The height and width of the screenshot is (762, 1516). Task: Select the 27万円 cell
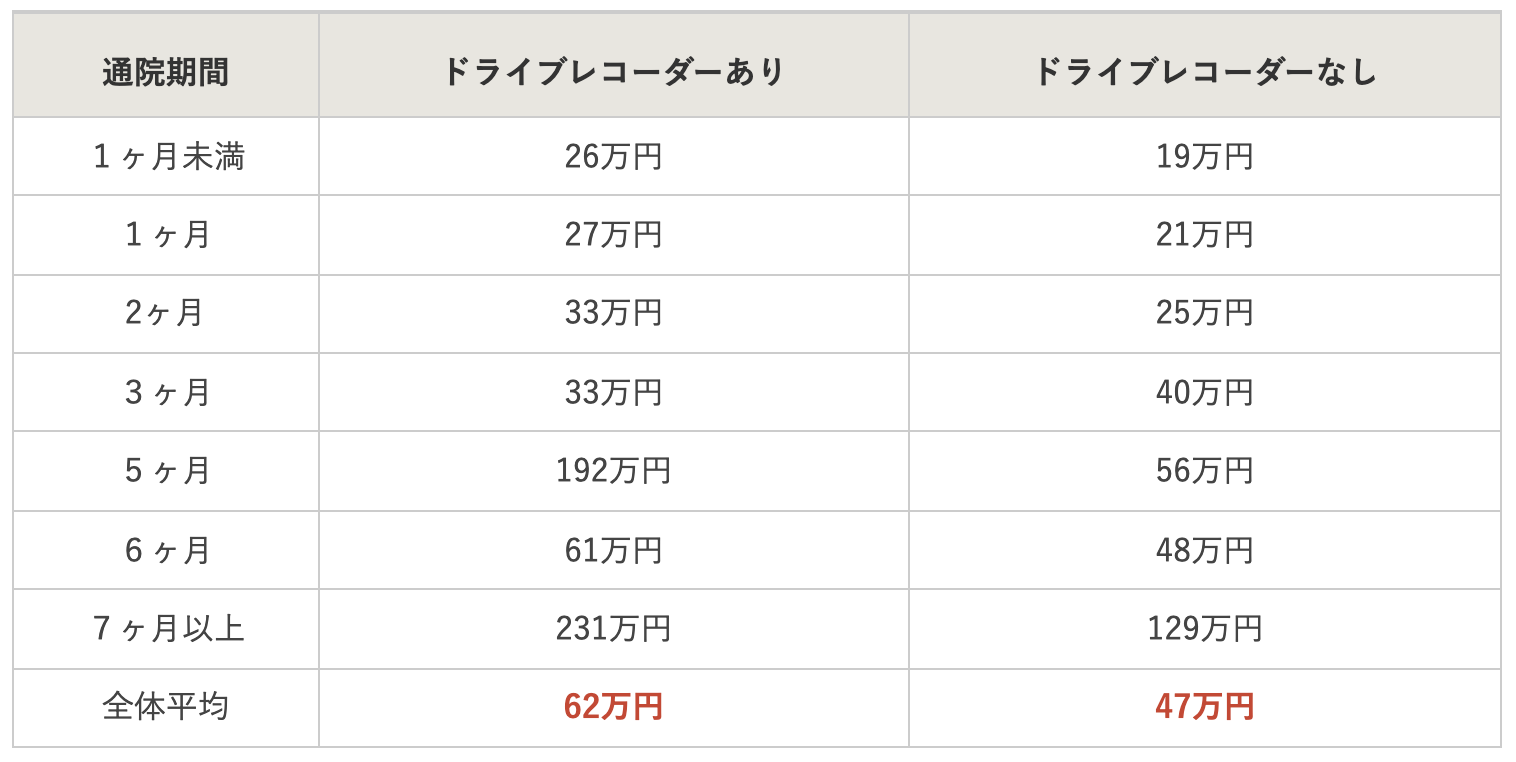point(613,235)
